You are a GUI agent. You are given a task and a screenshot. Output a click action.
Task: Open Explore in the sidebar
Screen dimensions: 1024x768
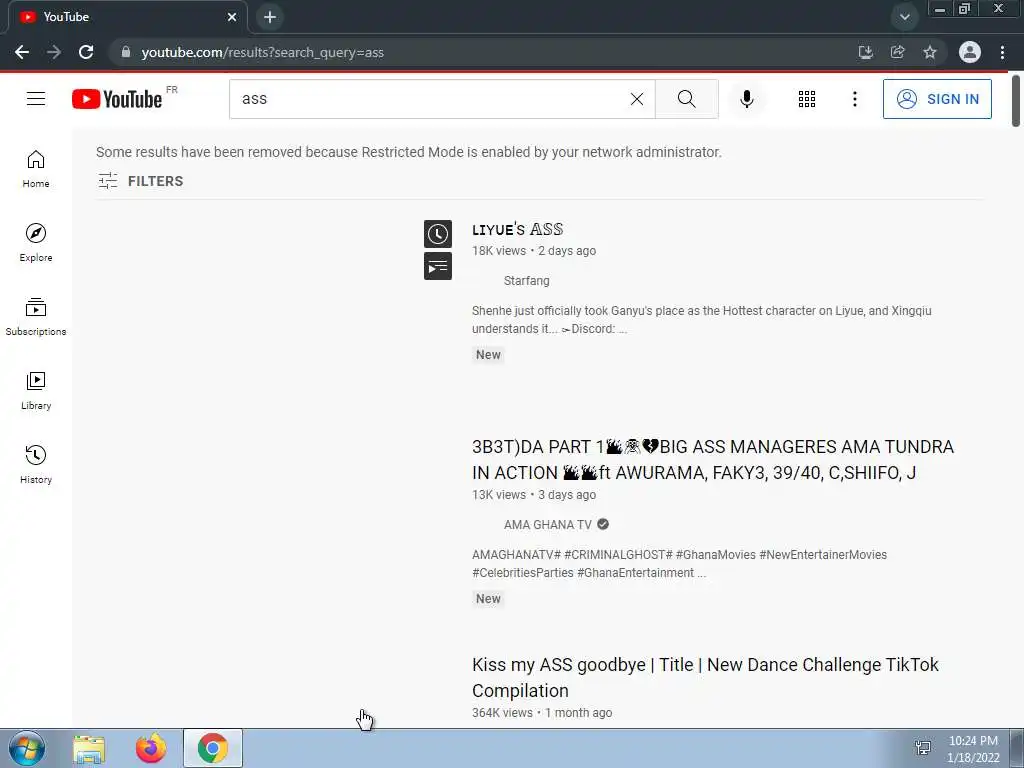36,242
